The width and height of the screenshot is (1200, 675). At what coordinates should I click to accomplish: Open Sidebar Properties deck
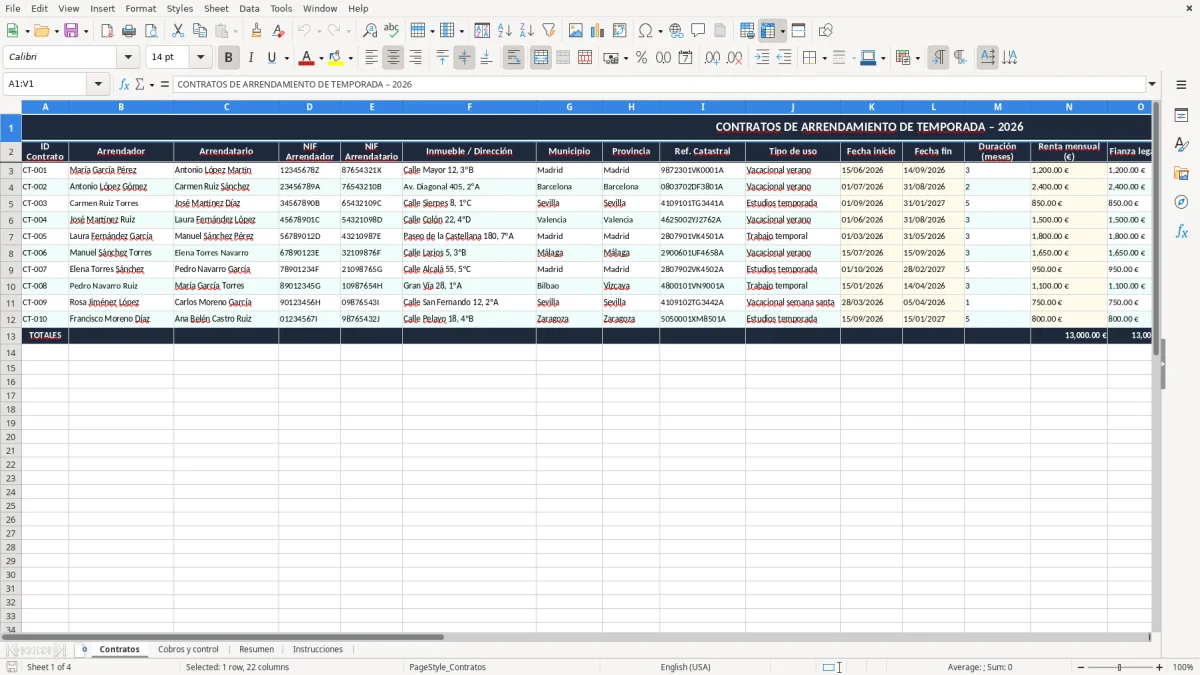click(1181, 116)
